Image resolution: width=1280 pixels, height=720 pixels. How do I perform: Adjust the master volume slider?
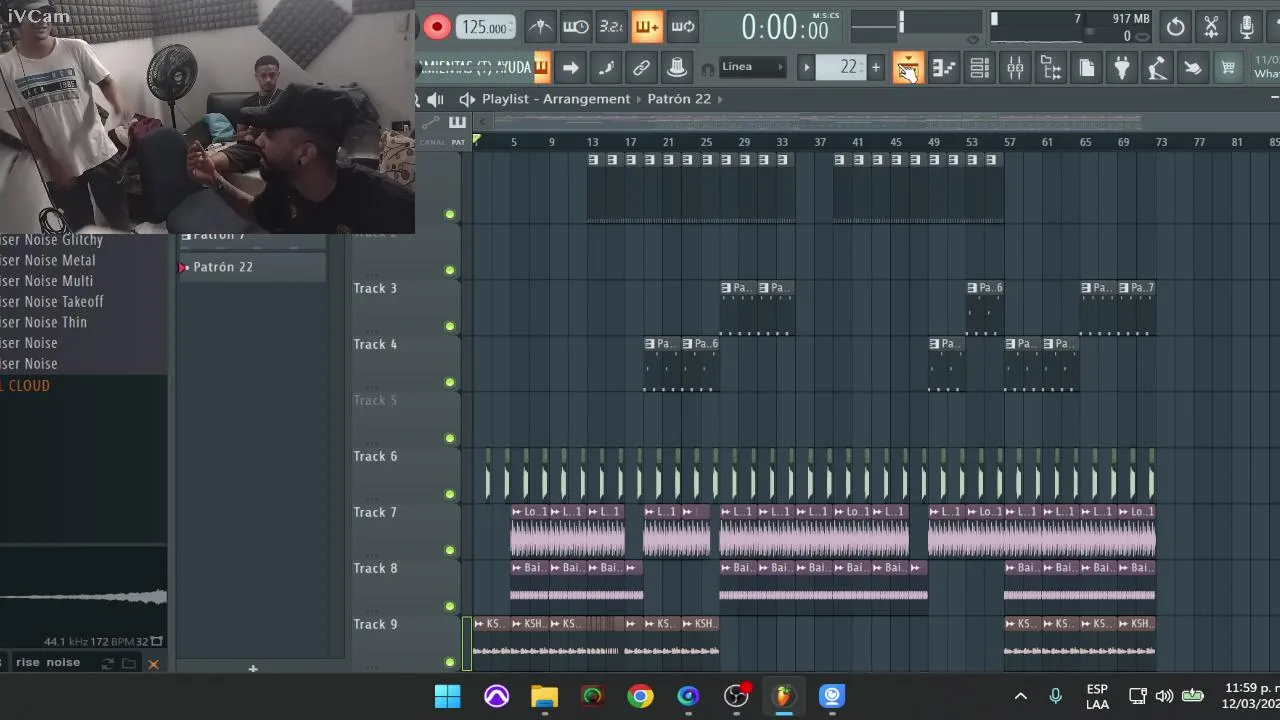900,22
